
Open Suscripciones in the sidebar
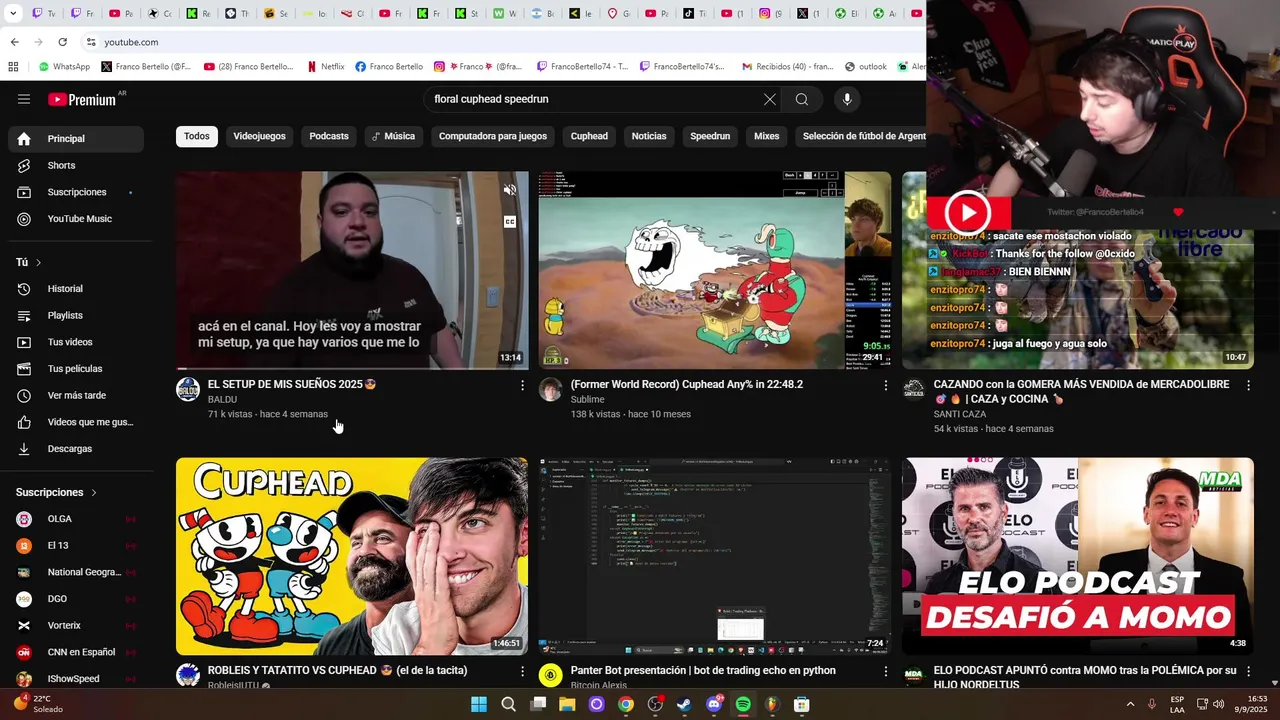tap(76, 192)
